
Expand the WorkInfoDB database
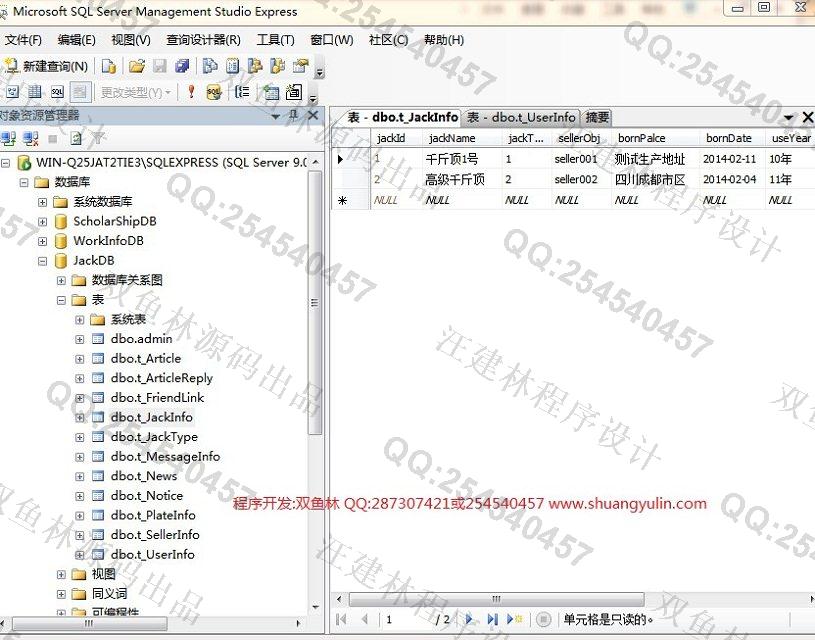(x=43, y=242)
